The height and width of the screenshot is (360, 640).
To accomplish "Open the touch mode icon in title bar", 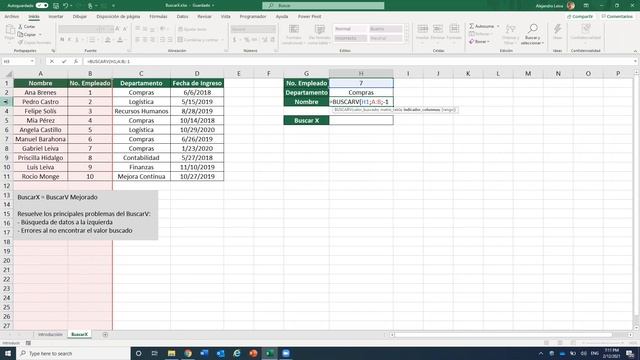I will 90,5.
